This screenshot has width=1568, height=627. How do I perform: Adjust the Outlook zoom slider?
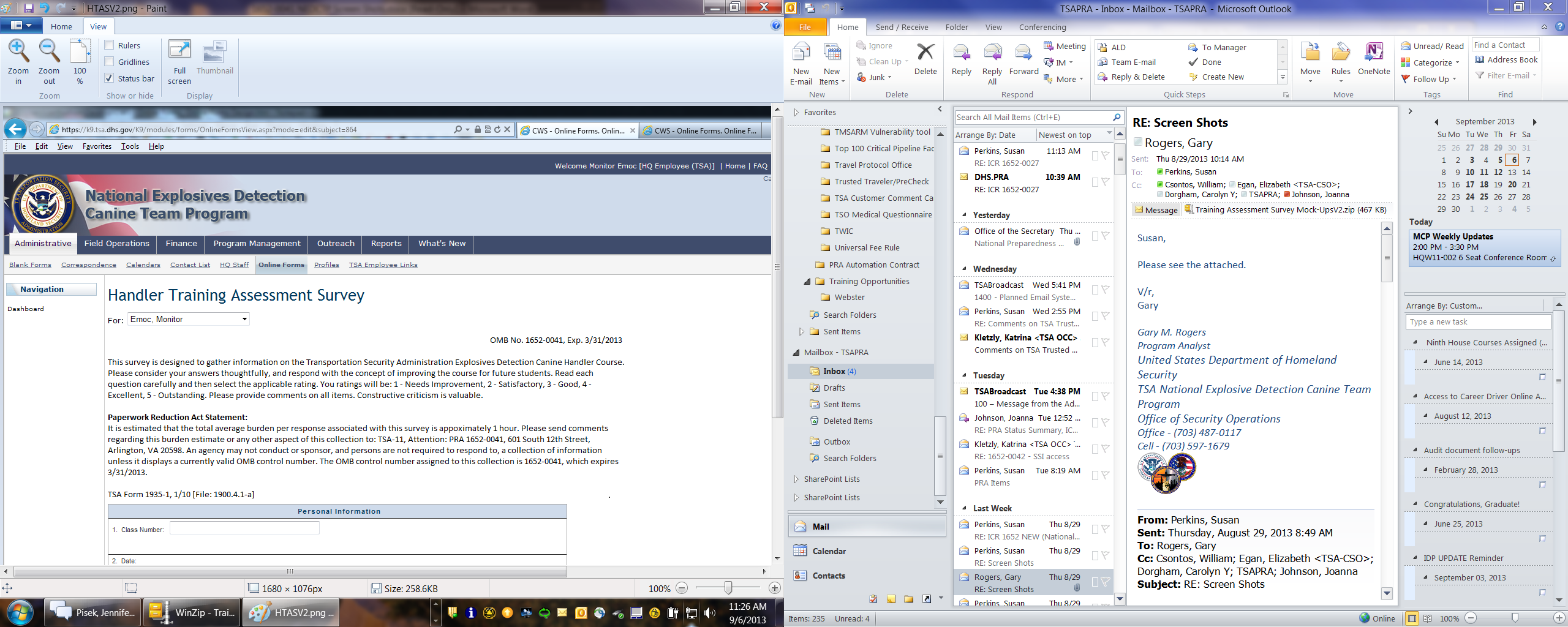(1514, 618)
